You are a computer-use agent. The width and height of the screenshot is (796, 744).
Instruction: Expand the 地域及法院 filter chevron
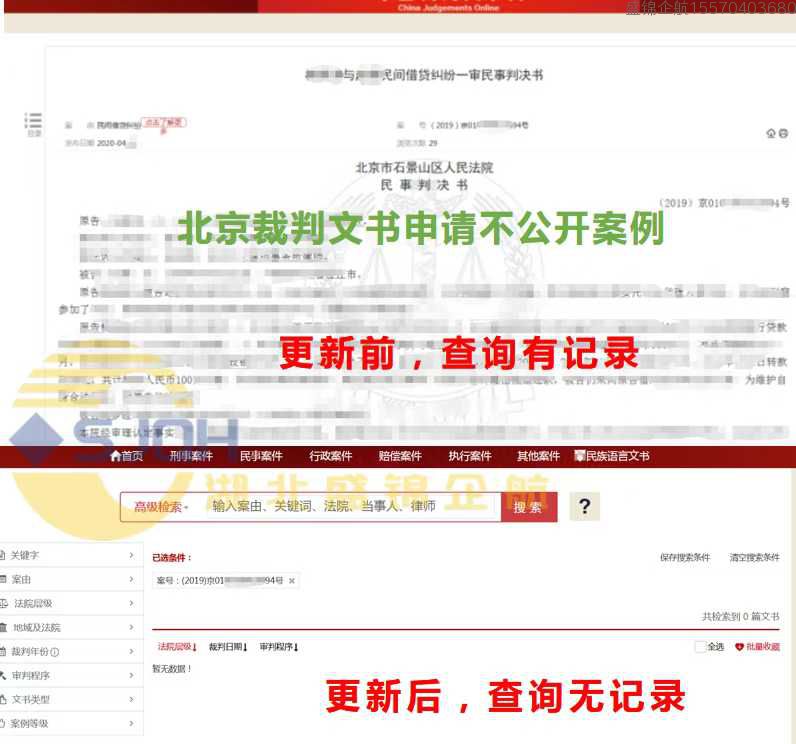[131, 627]
